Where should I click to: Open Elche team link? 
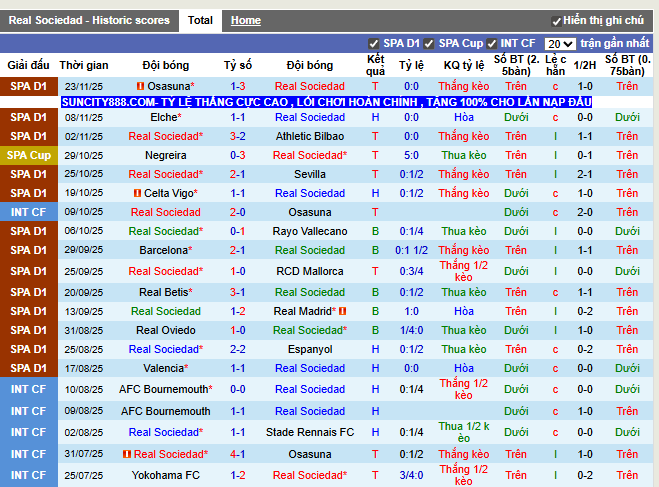pos(163,117)
